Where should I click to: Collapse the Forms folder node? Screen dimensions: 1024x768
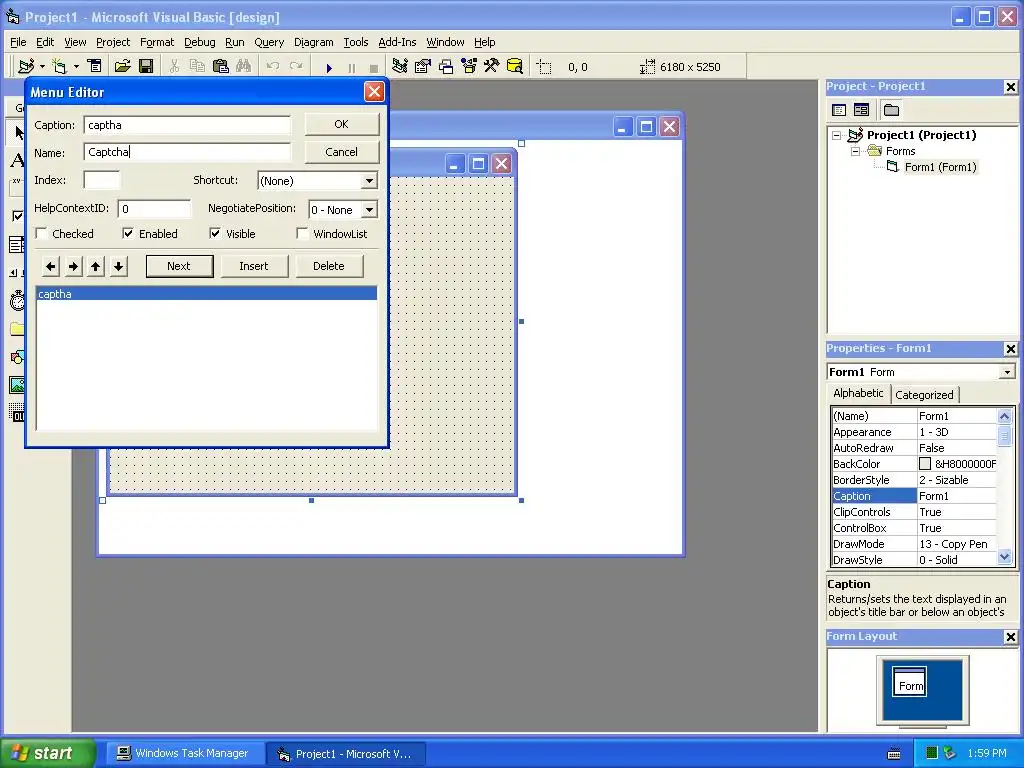855,151
